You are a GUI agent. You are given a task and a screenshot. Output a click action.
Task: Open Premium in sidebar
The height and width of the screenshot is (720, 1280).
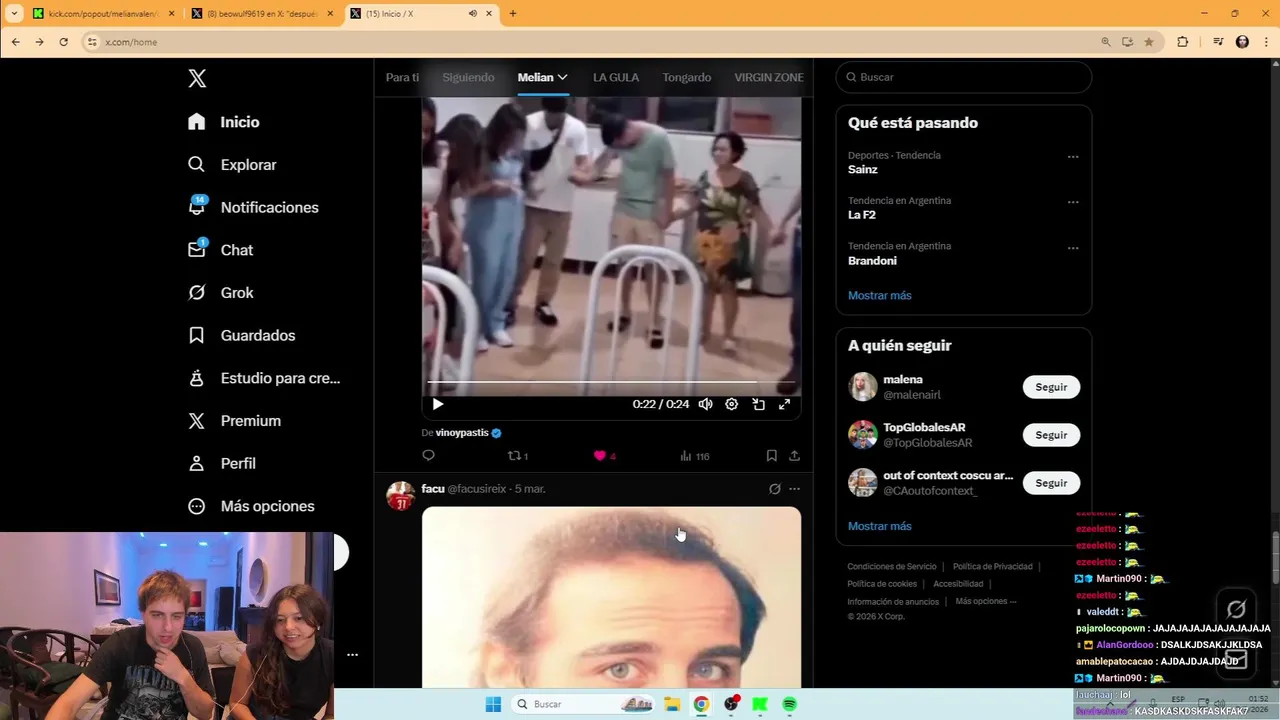235,421
